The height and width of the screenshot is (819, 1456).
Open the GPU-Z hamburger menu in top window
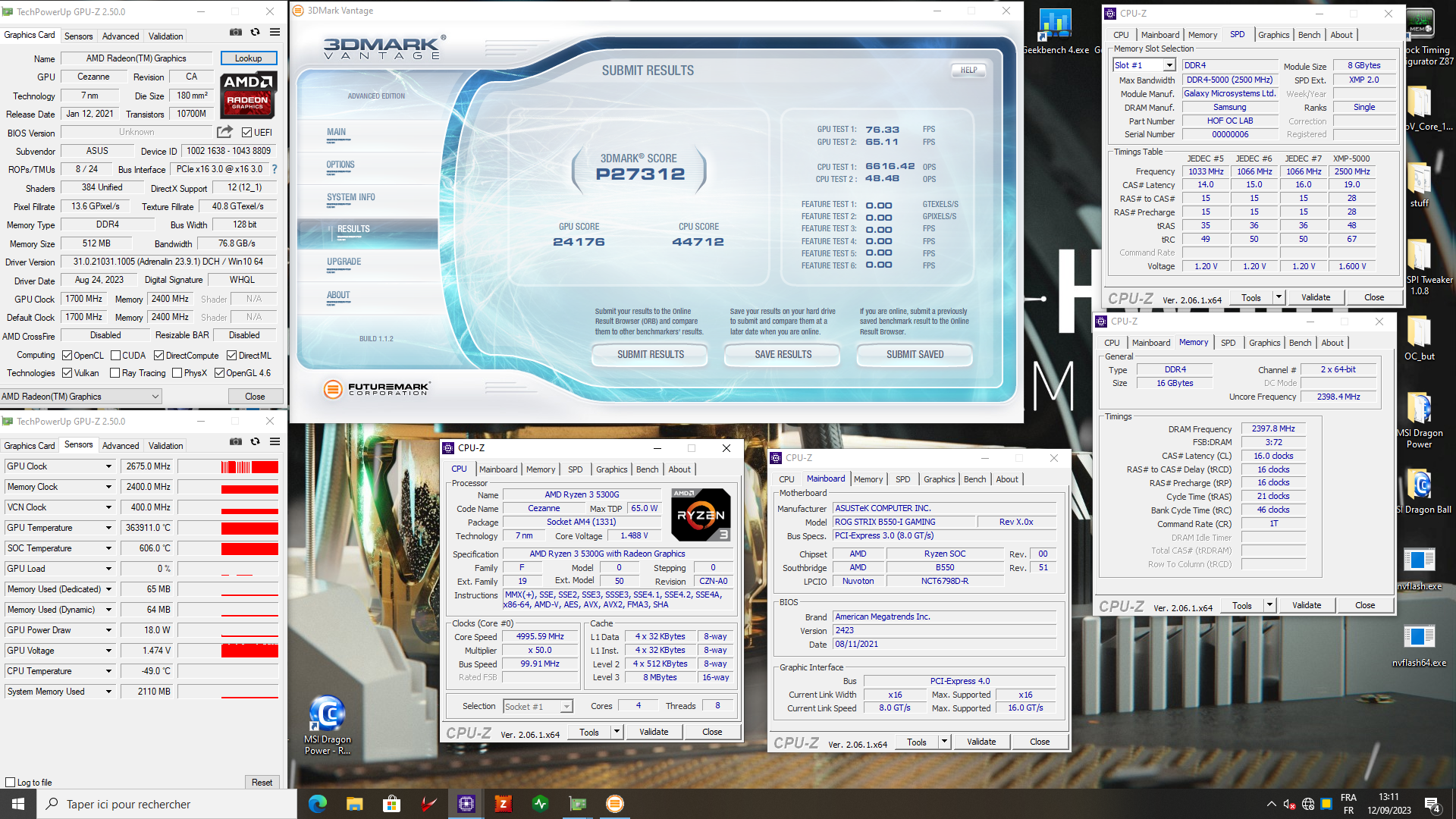(x=275, y=33)
